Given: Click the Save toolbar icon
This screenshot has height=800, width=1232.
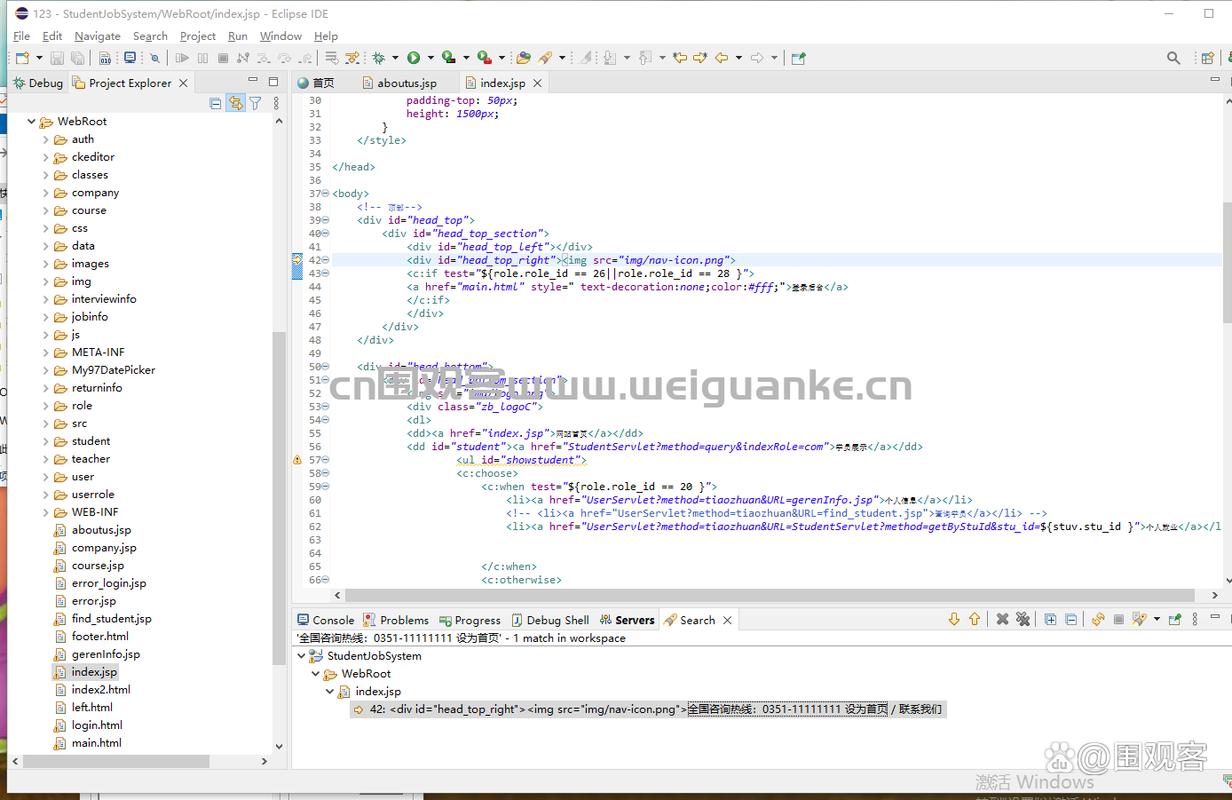Looking at the screenshot, I should click(x=57, y=57).
